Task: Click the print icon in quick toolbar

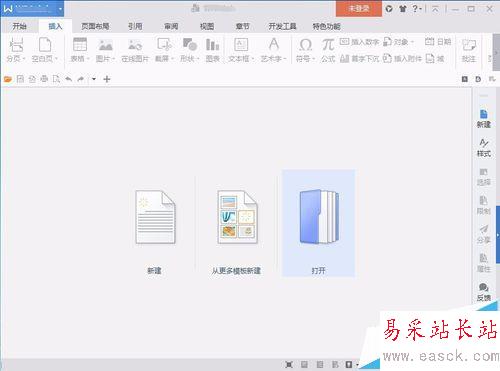Action: click(x=44, y=79)
